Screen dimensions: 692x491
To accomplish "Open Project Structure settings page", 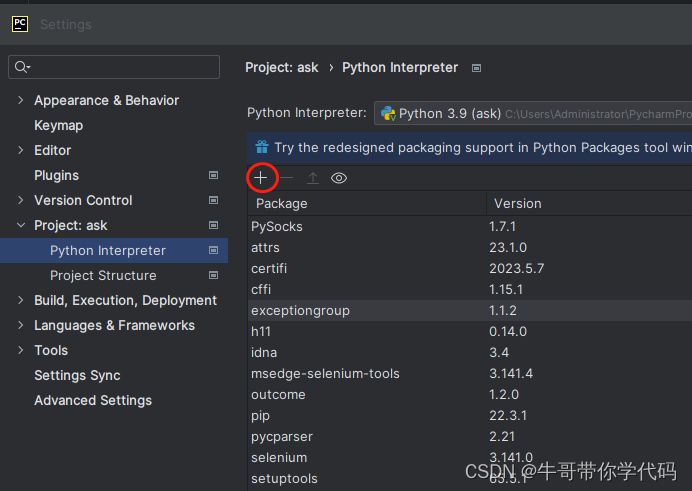I will [x=103, y=275].
